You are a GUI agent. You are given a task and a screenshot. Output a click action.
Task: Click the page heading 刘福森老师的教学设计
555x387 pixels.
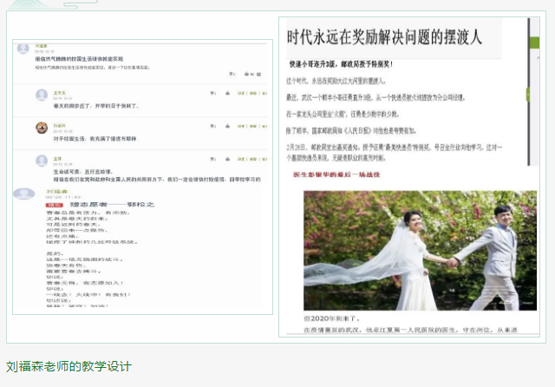pos(69,366)
